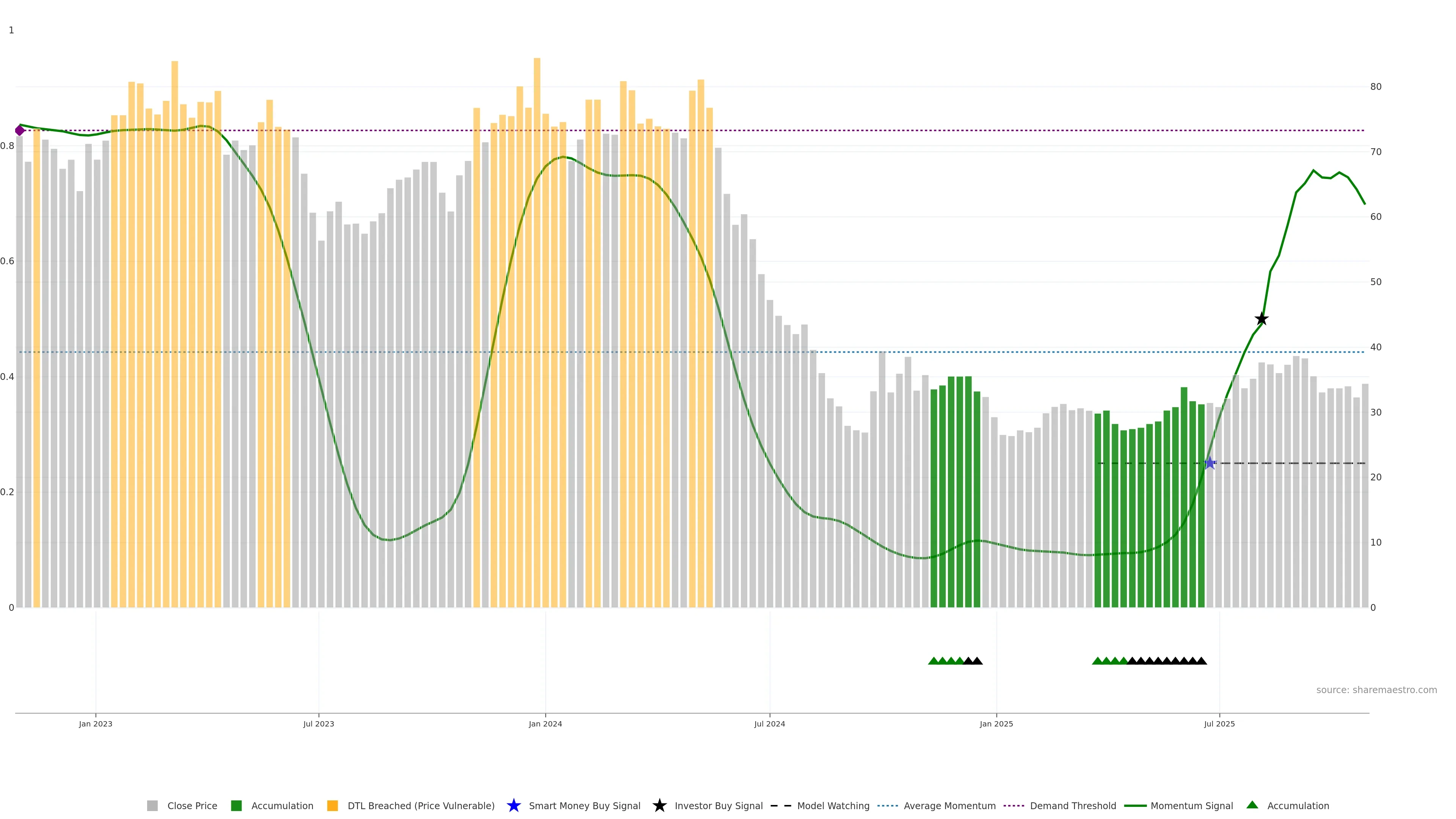Toggle Close Price series in legend
The width and height of the screenshot is (1456, 819).
[x=191, y=805]
